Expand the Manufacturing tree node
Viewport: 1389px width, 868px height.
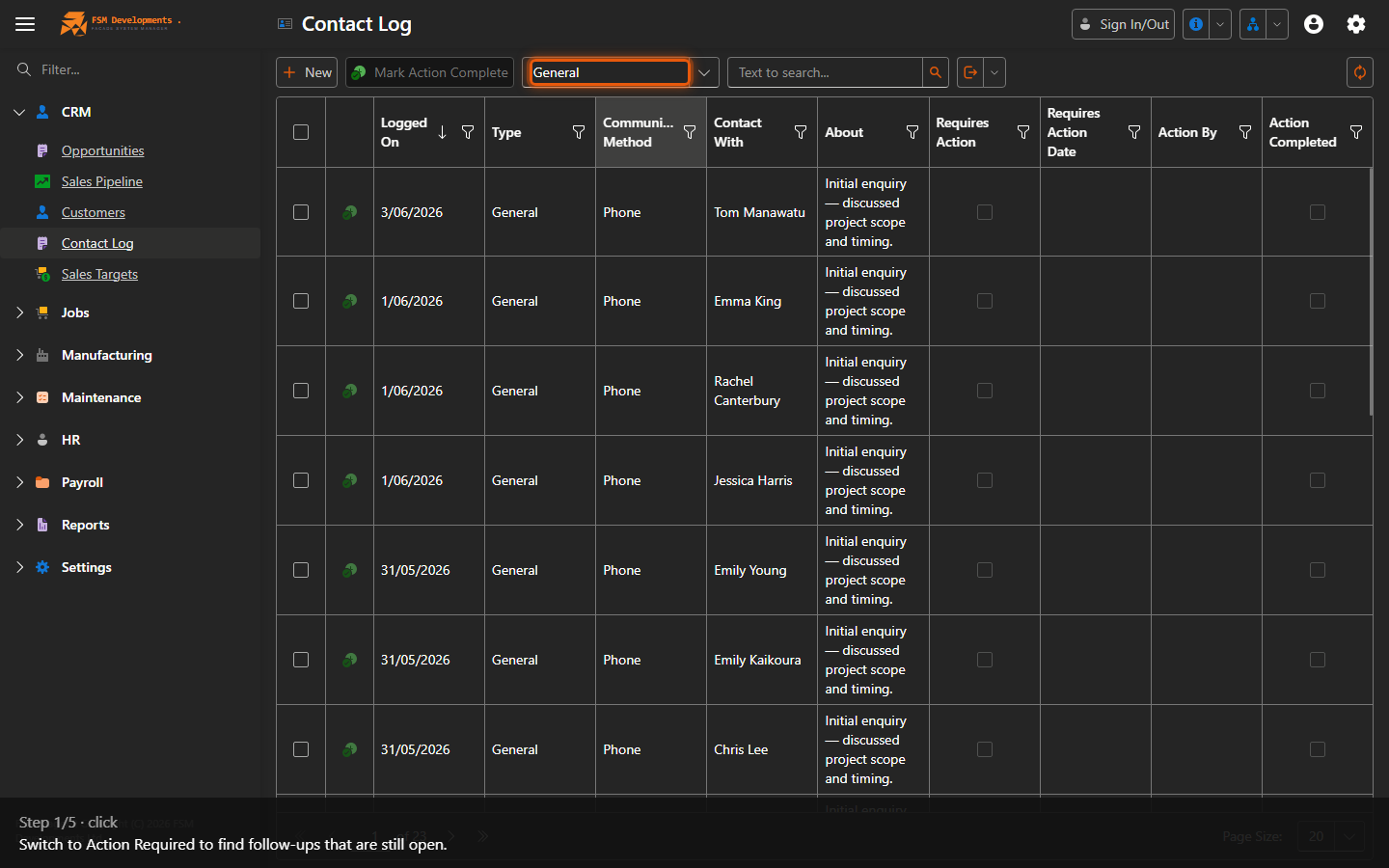(19, 355)
